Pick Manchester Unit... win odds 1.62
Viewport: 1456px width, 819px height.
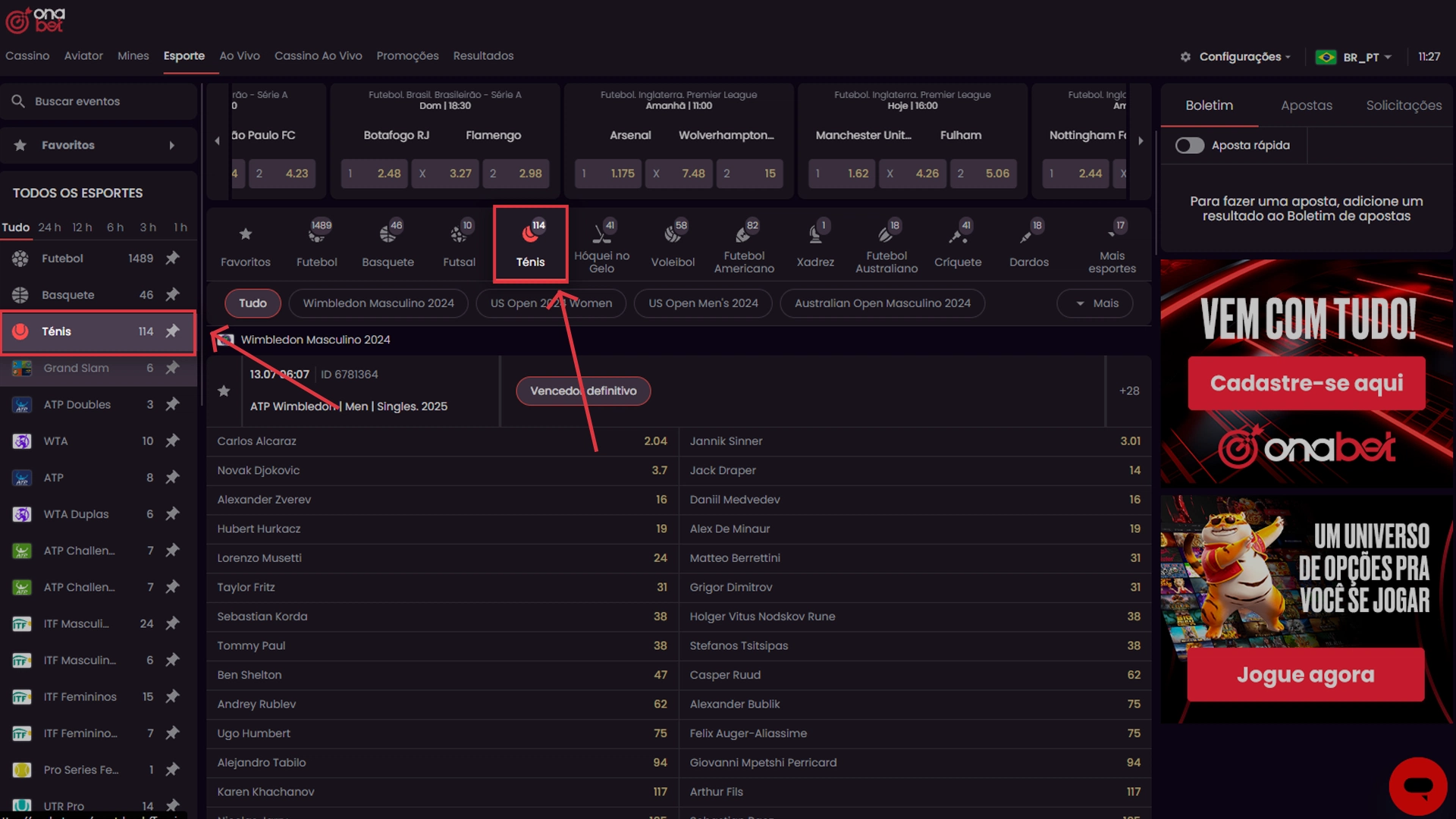tap(842, 174)
